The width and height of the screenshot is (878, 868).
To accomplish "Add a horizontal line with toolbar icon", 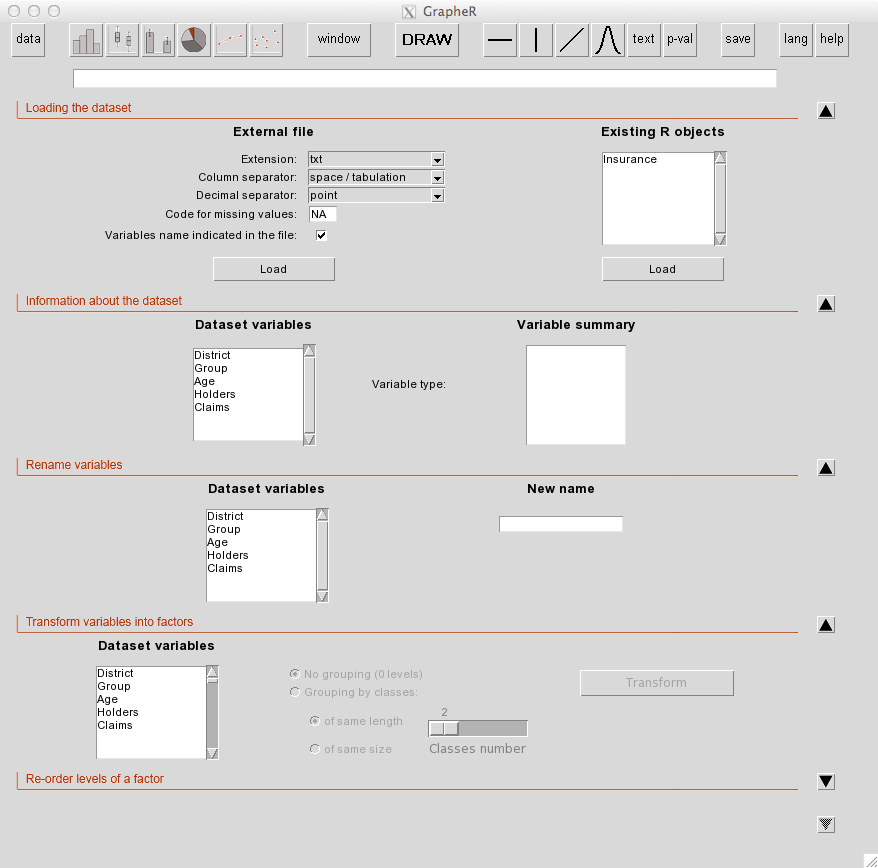I will tap(500, 40).
